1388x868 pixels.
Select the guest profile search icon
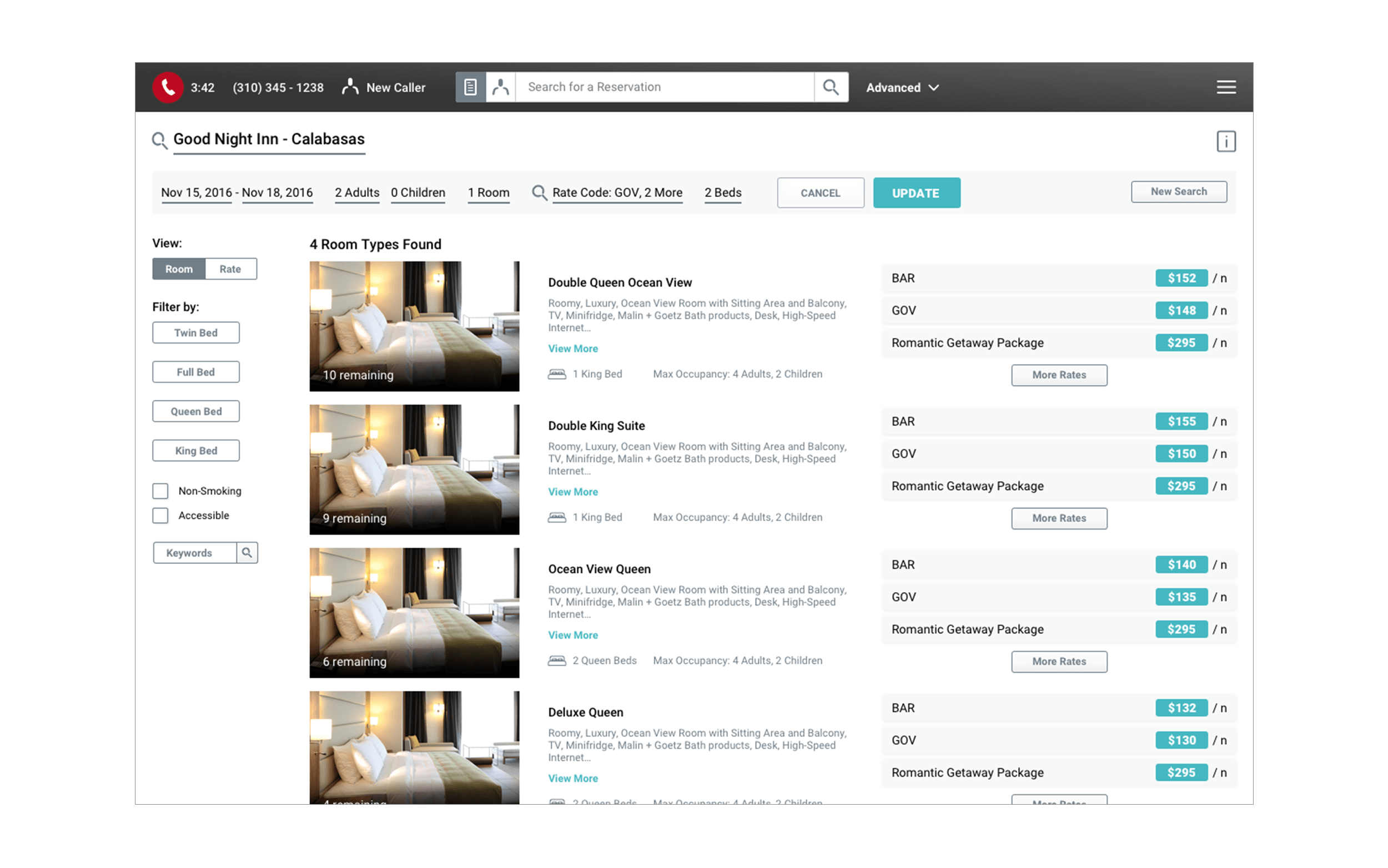tap(500, 87)
